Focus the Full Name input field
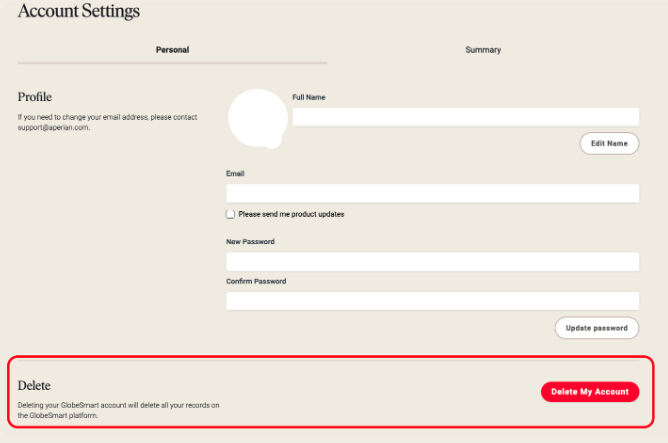This screenshot has width=668, height=443. (x=465, y=117)
